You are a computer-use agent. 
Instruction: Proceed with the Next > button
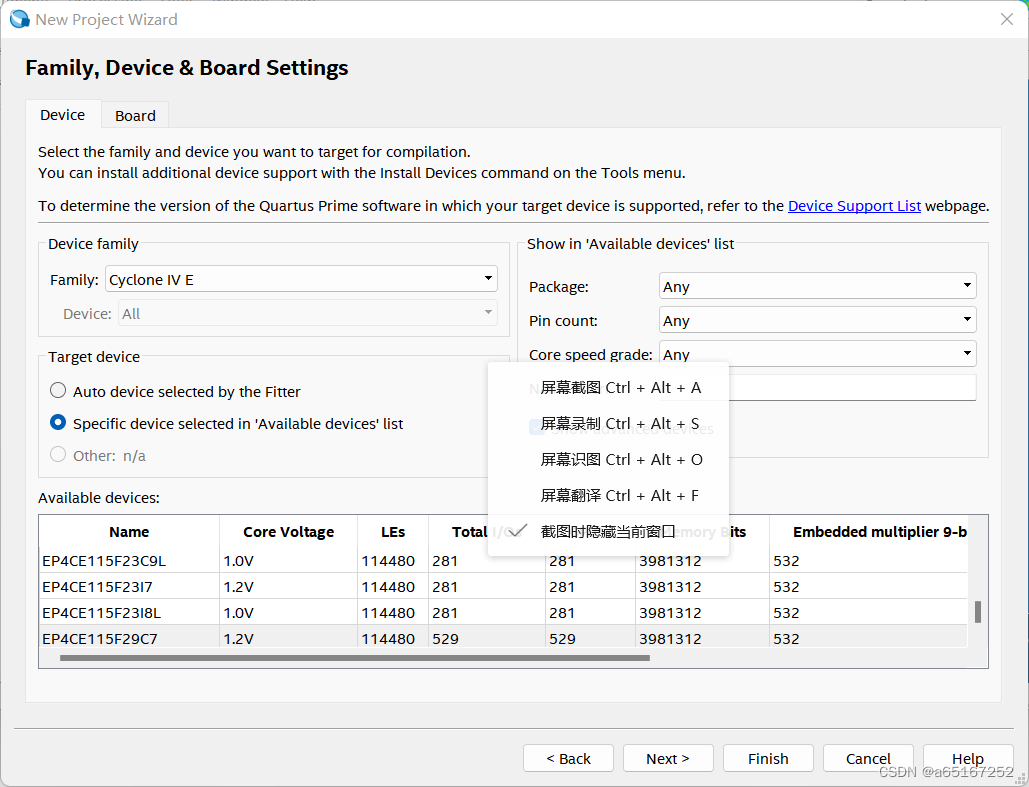[668, 758]
